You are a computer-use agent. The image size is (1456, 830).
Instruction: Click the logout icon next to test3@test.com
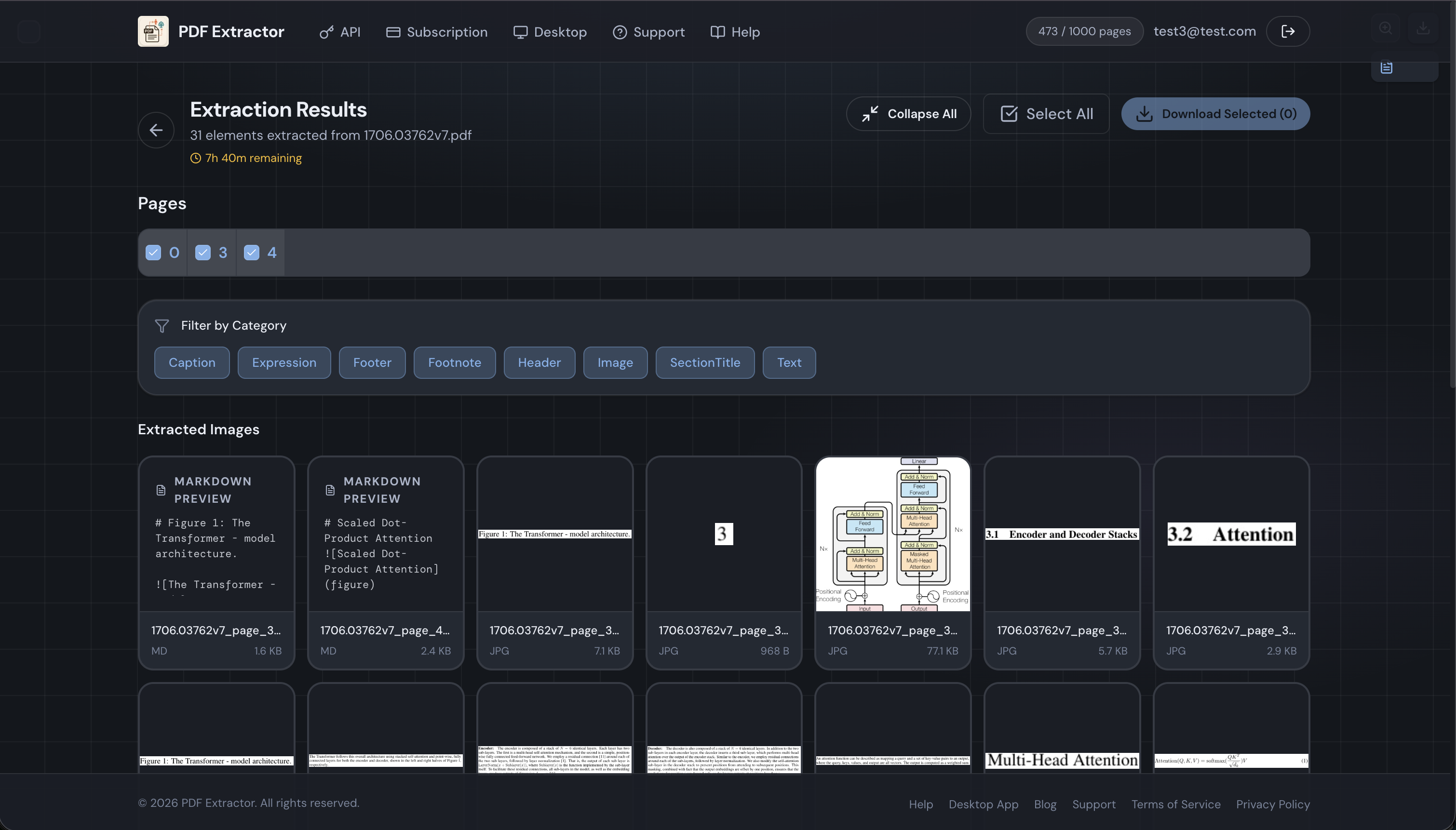pos(1288,31)
